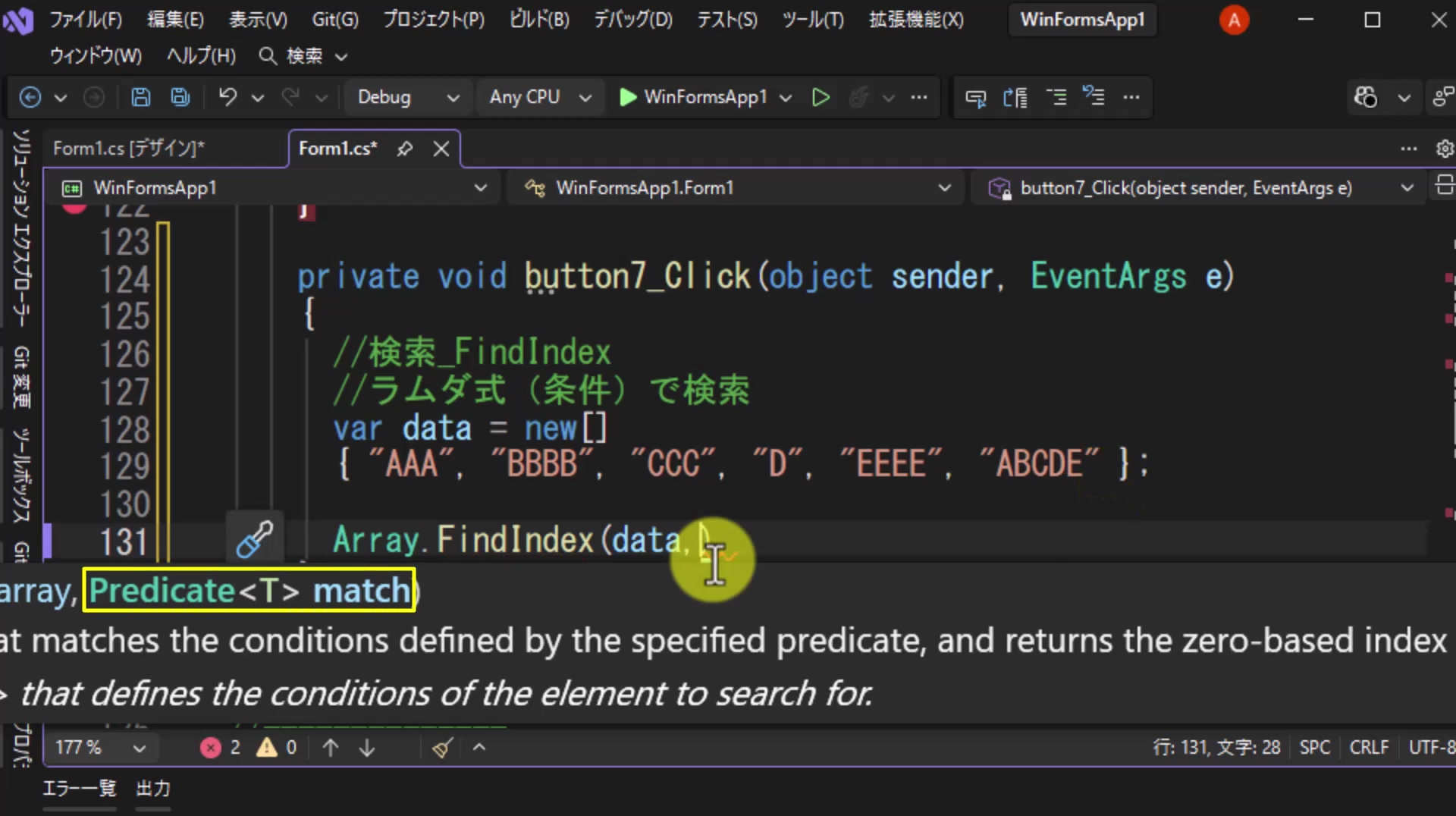Open the tab overflow ellipsis menu

click(x=1408, y=149)
